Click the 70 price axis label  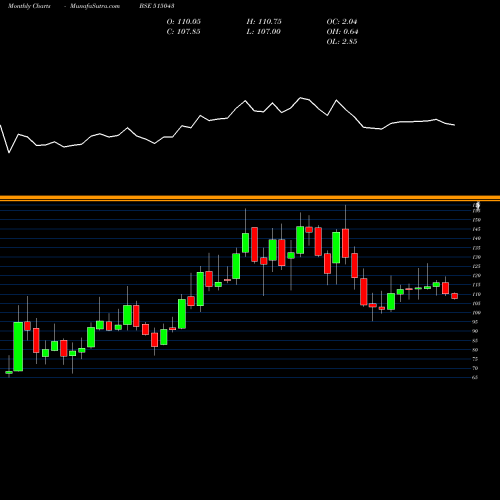tap(476, 368)
